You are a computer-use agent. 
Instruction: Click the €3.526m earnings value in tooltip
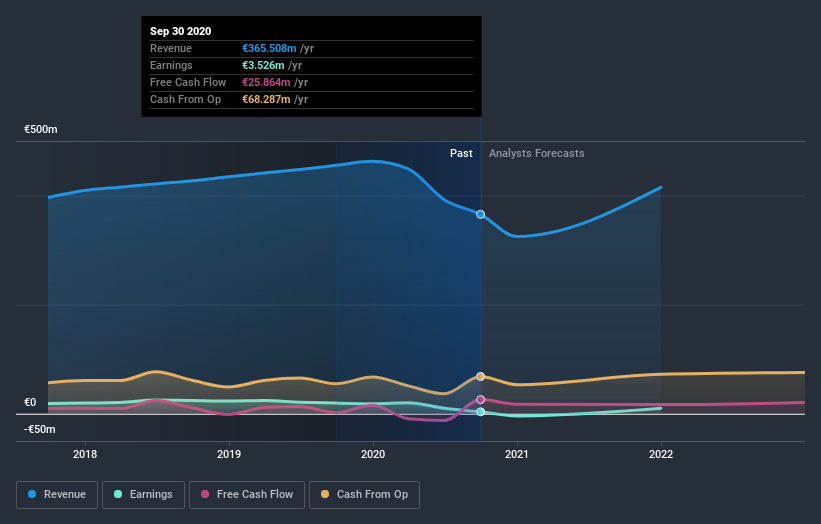(263, 65)
